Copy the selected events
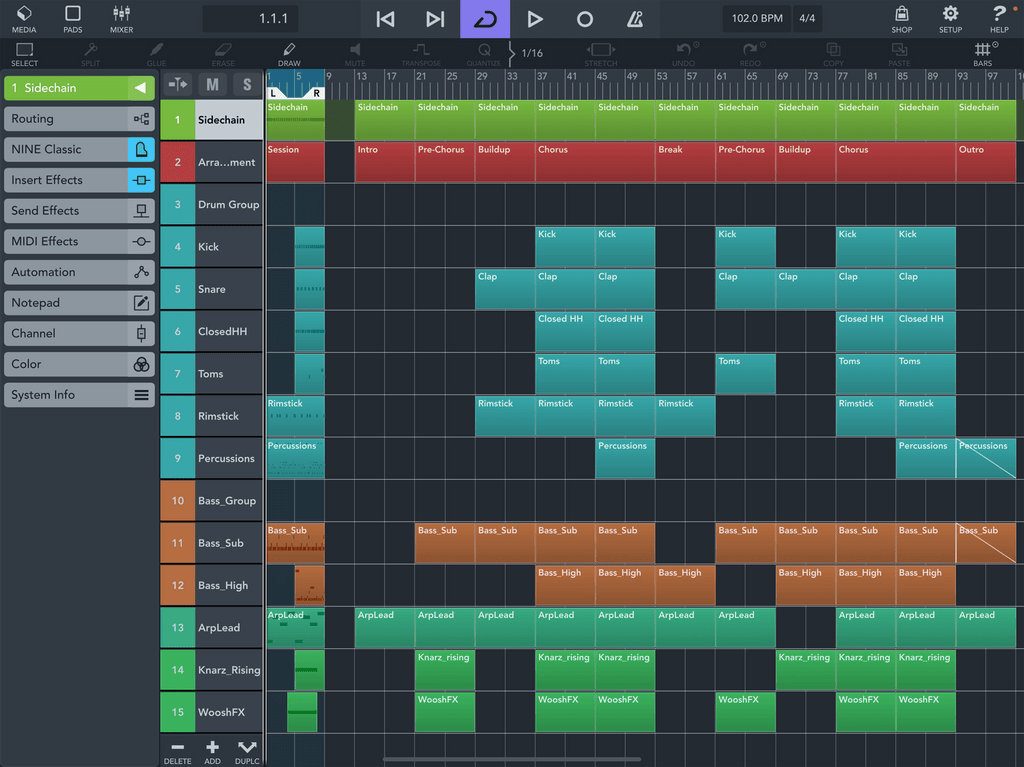This screenshot has height=767, width=1024. click(833, 54)
